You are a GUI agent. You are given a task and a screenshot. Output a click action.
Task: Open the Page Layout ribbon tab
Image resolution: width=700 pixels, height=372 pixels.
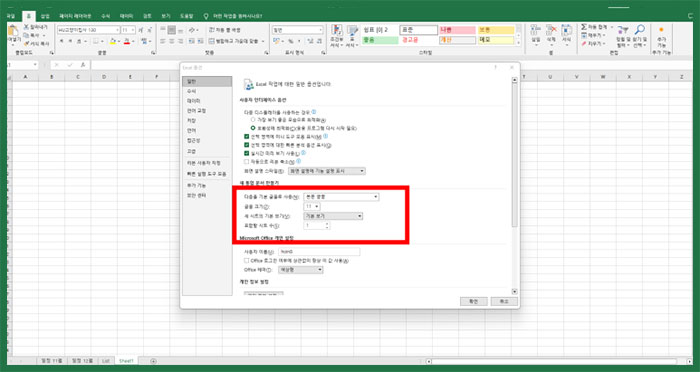click(x=75, y=16)
